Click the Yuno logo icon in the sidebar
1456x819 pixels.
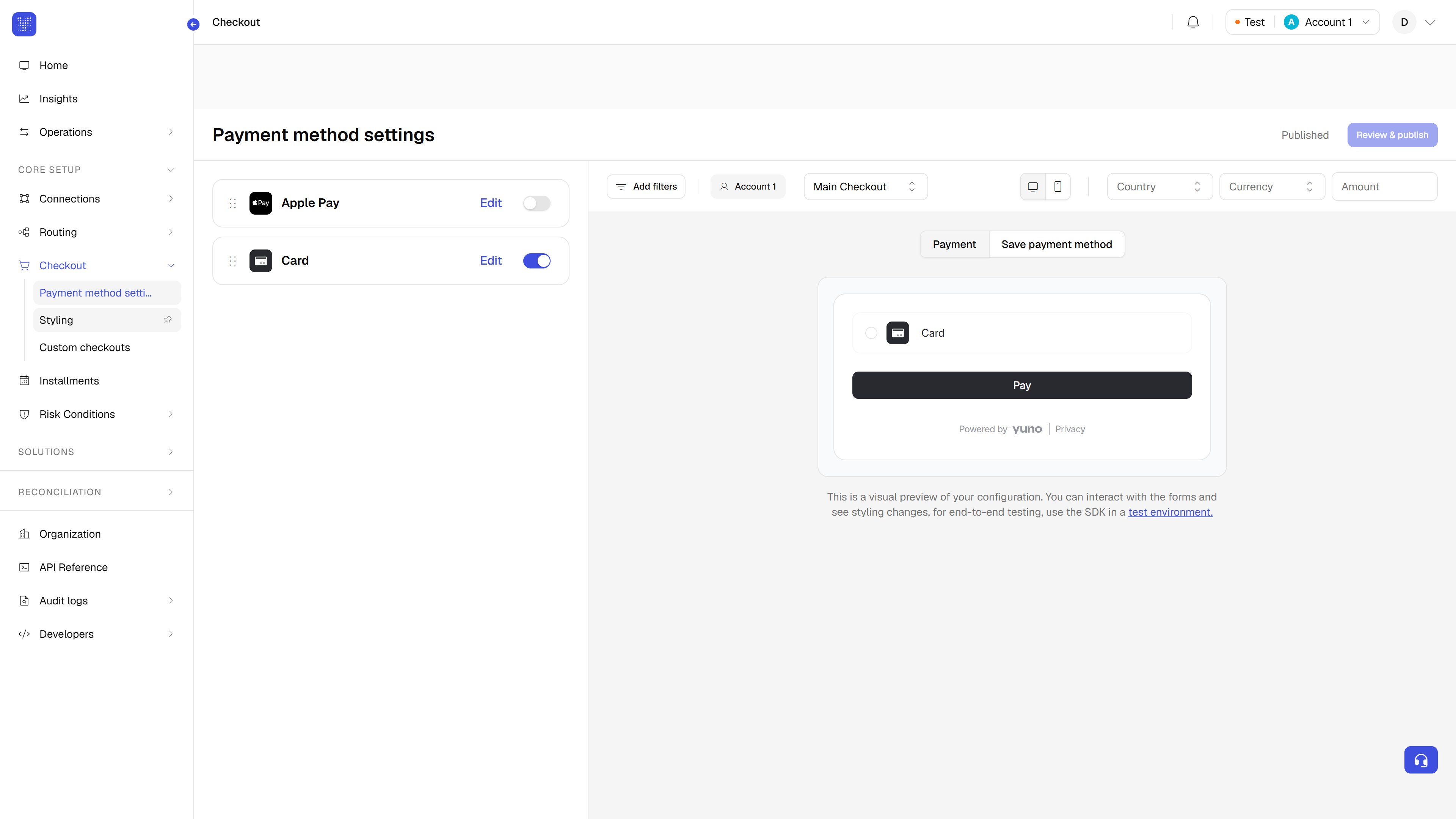click(24, 24)
